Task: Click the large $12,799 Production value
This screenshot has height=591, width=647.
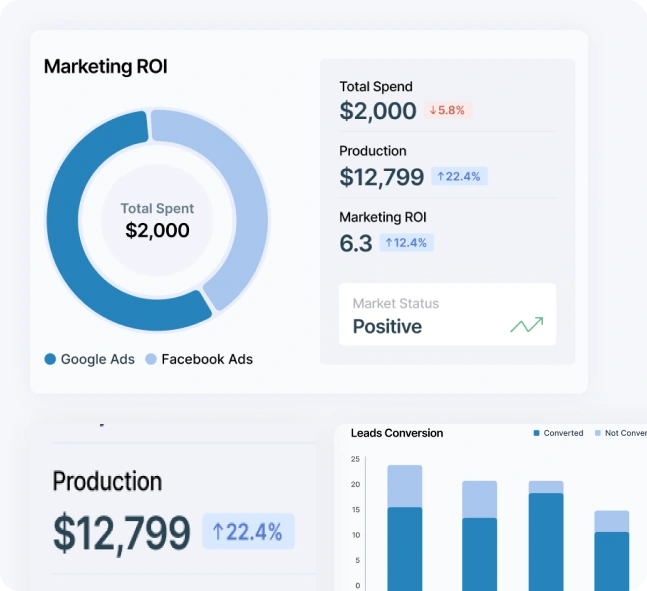Action: (121, 532)
